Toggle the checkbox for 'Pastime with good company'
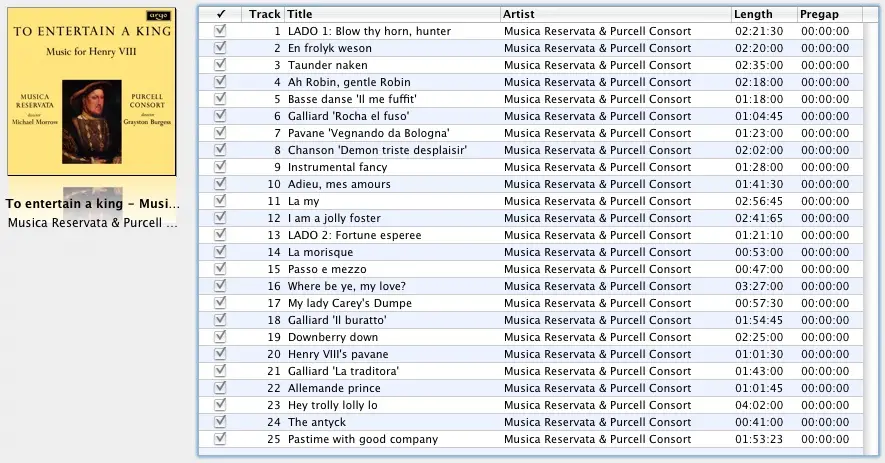Screen dimensions: 885x463 point(220,439)
